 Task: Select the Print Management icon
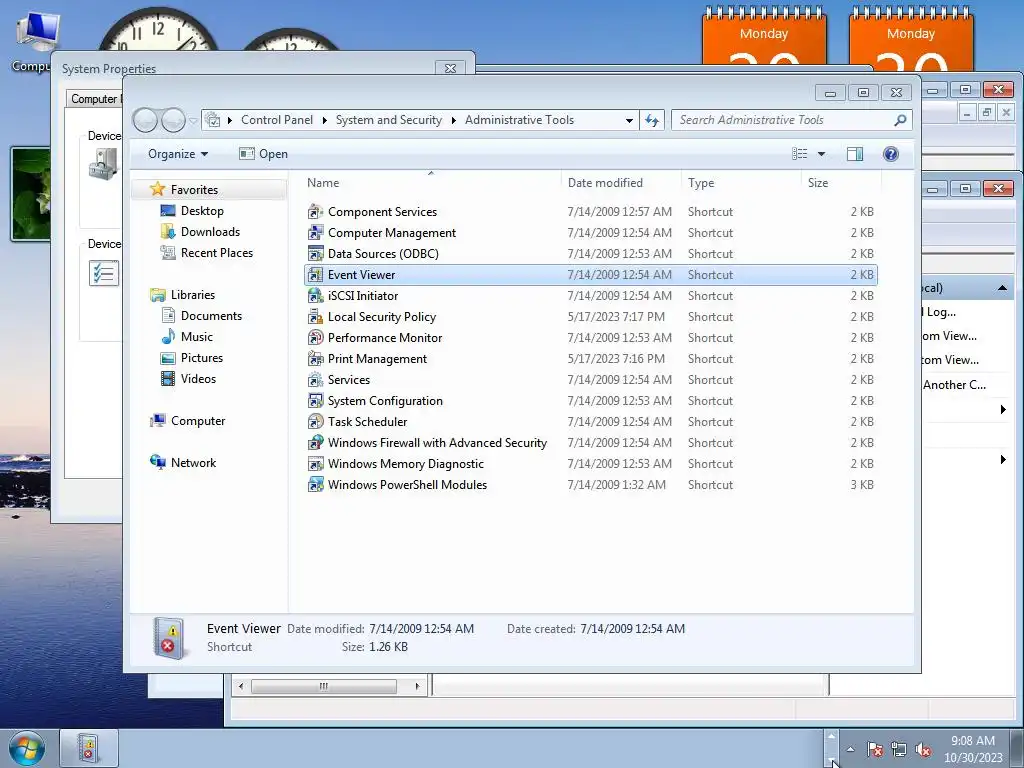pos(315,359)
